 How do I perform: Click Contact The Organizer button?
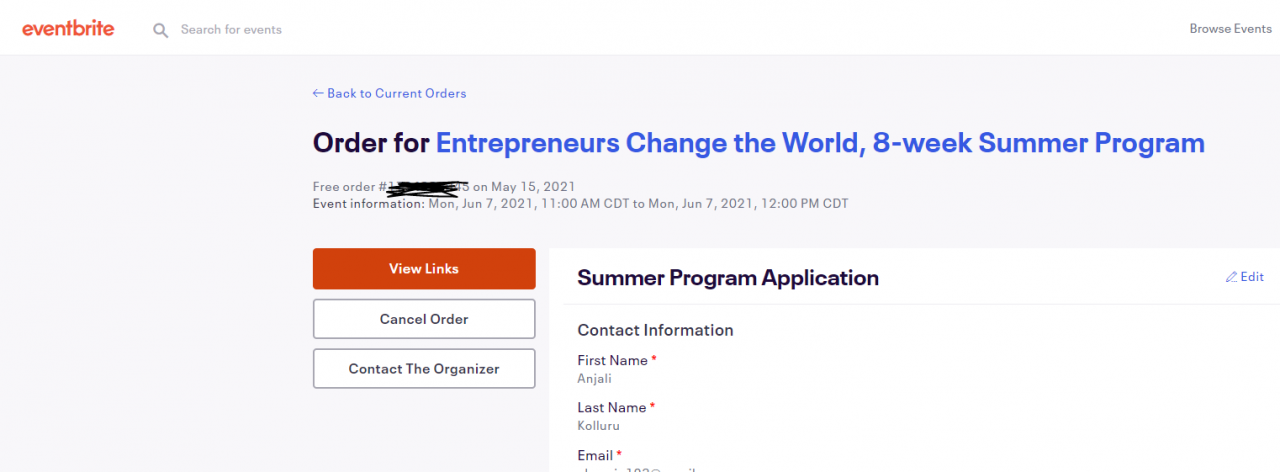(x=424, y=369)
